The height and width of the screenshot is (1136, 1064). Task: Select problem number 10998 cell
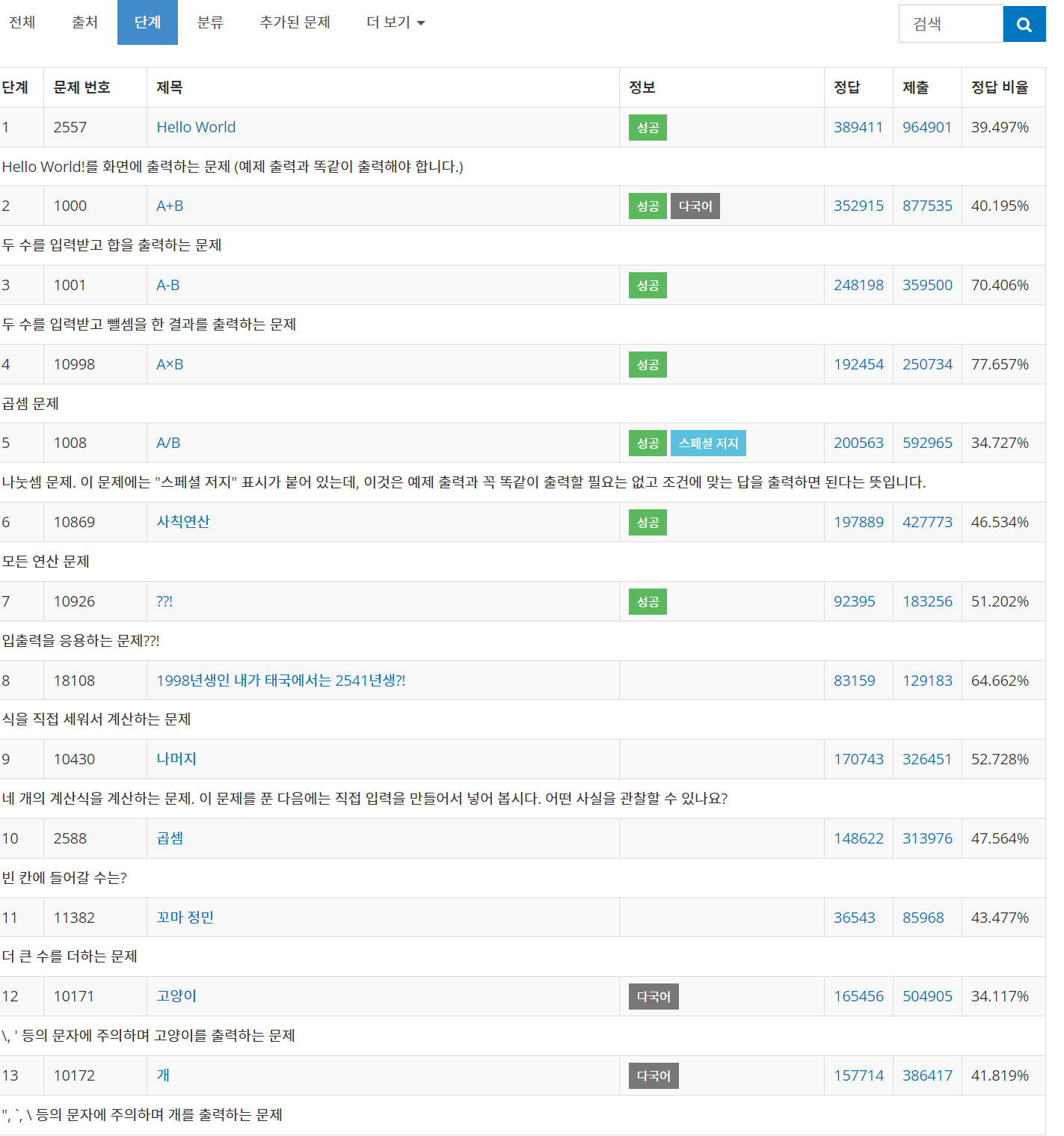point(96,364)
